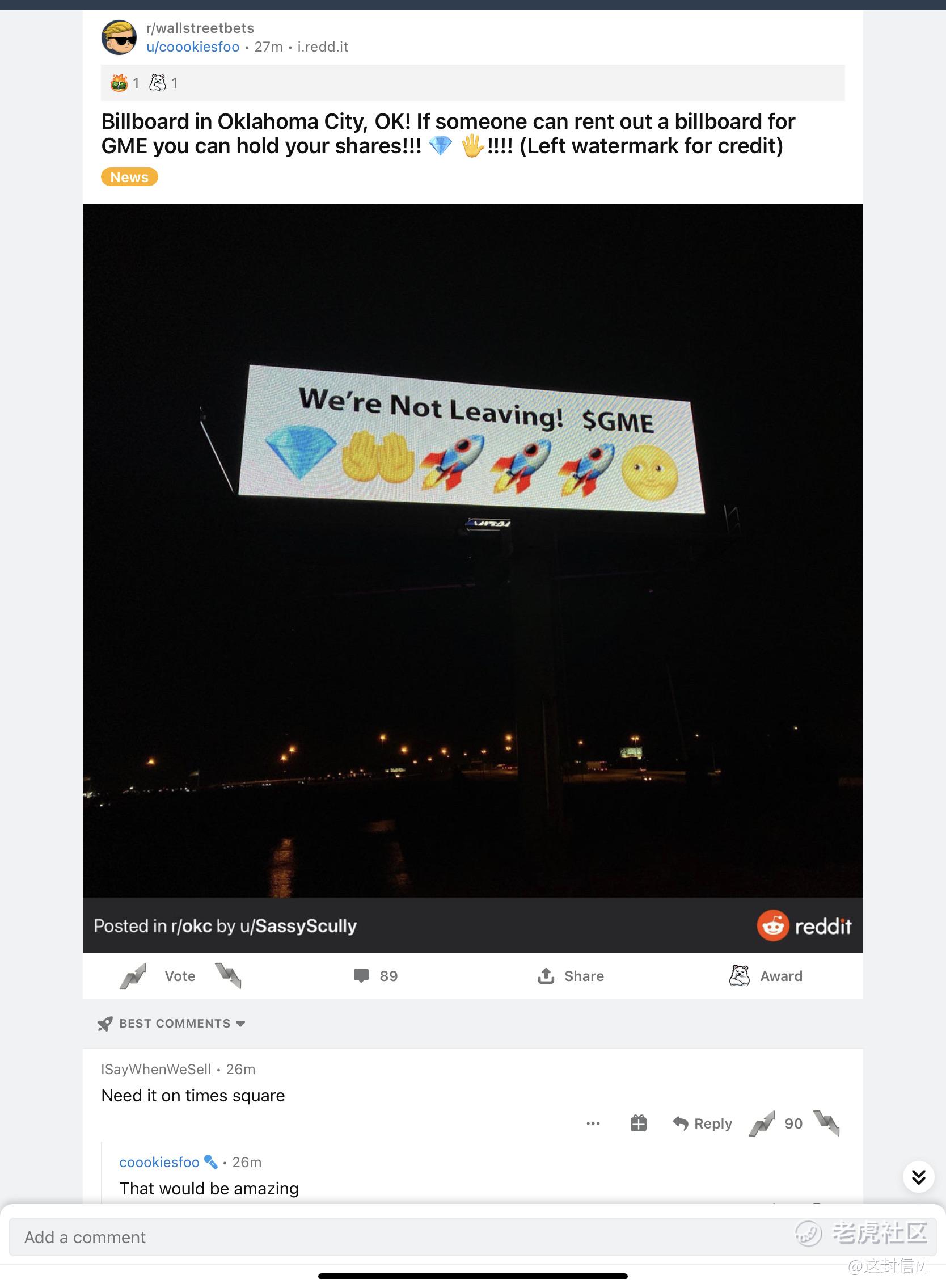Open the r/wallstreetbets subreddit link
The image size is (946, 1288).
tap(200, 28)
